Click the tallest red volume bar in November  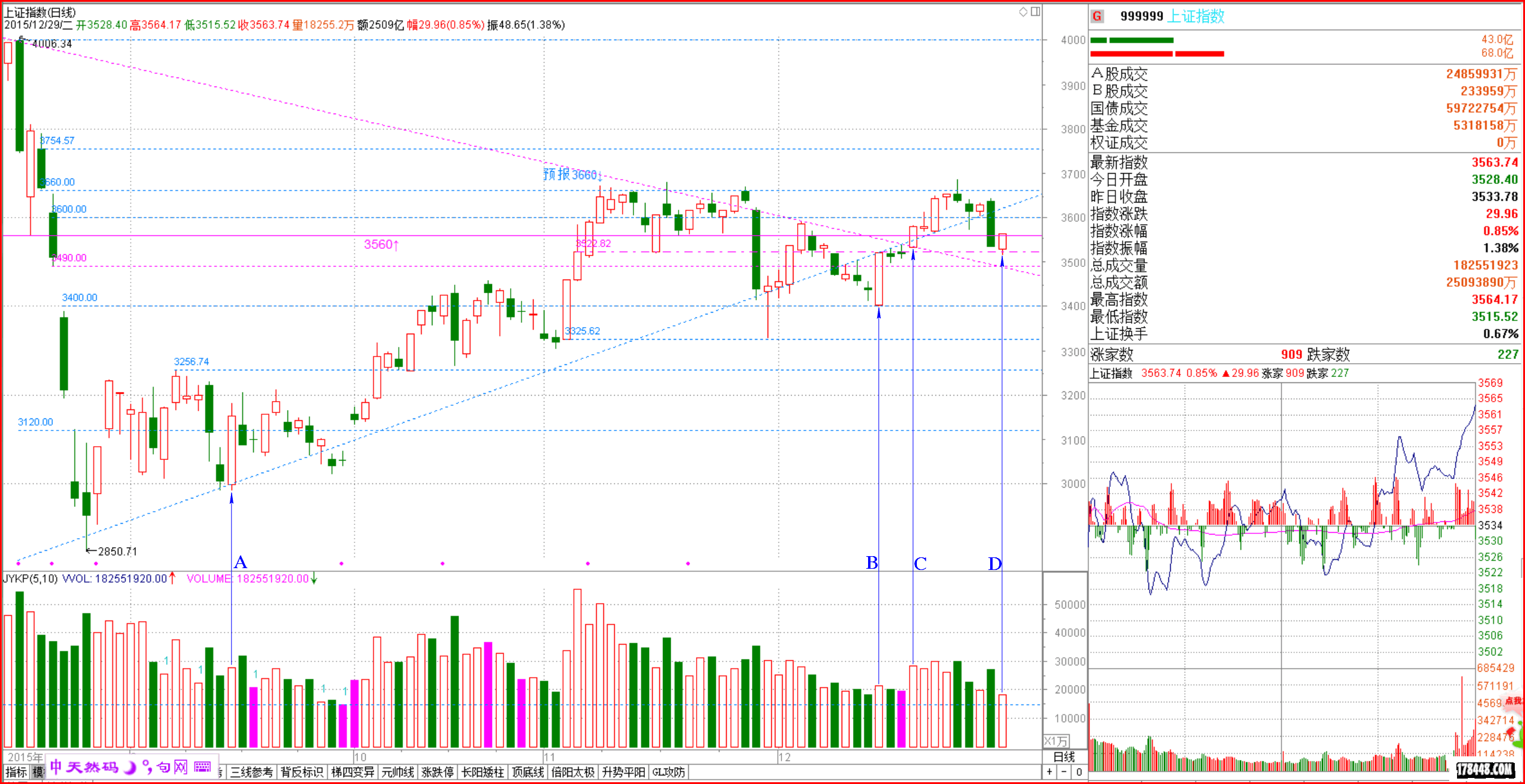pos(578,668)
